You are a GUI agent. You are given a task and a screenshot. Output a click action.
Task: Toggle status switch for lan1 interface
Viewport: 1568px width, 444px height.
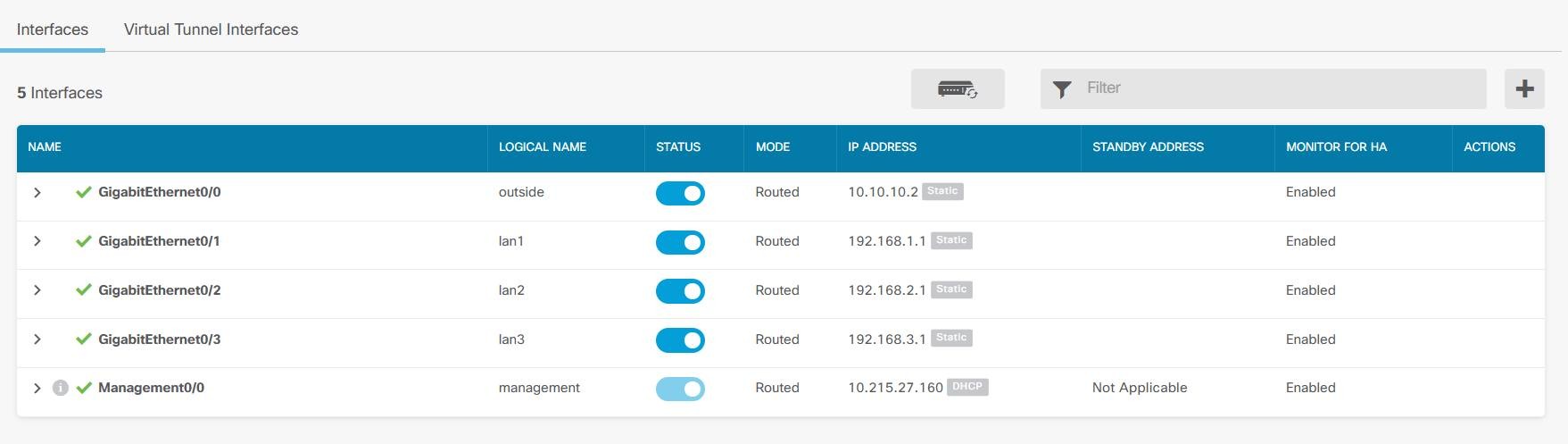pyautogui.click(x=680, y=242)
